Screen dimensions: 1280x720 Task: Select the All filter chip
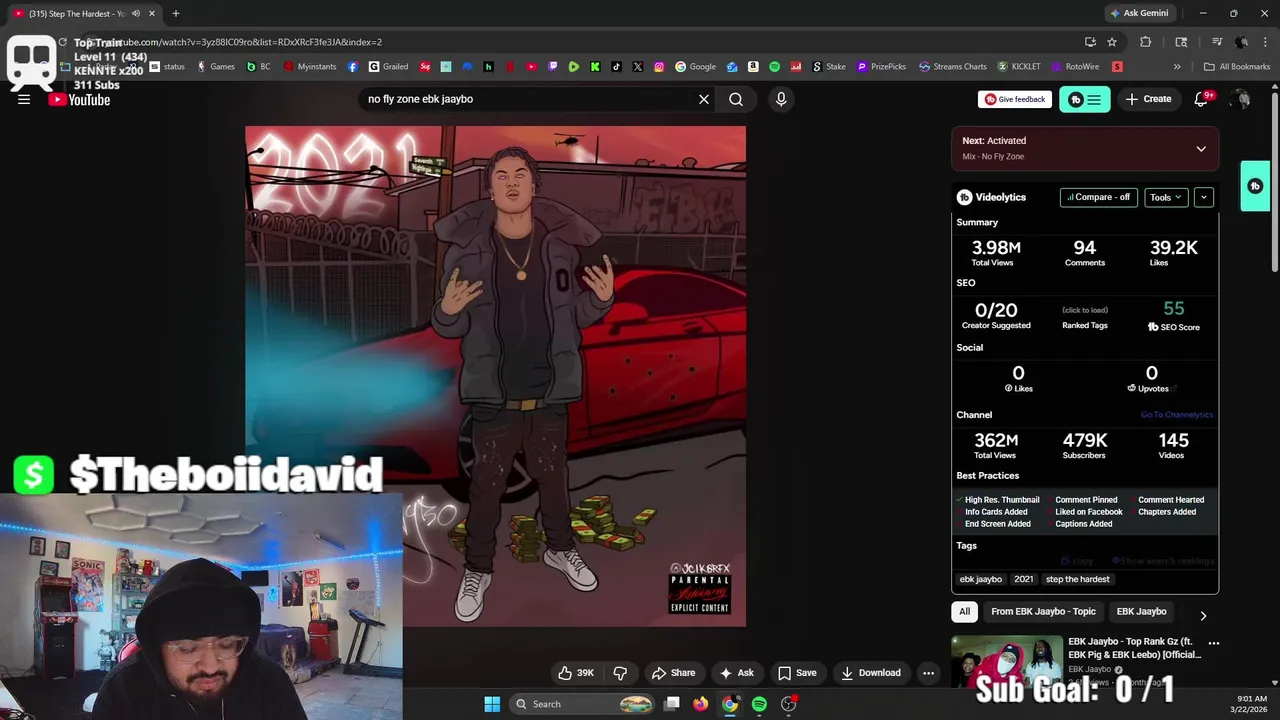pyautogui.click(x=964, y=612)
